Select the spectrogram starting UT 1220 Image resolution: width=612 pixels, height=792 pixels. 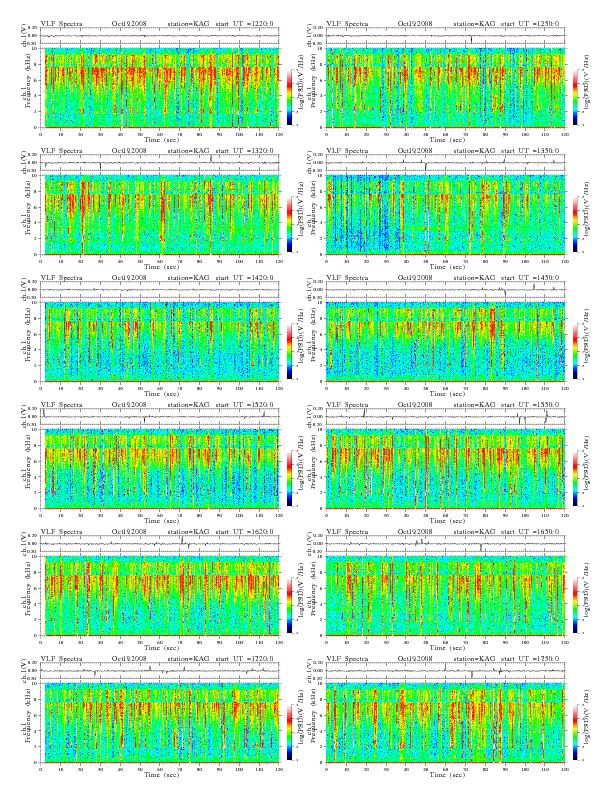(160, 87)
